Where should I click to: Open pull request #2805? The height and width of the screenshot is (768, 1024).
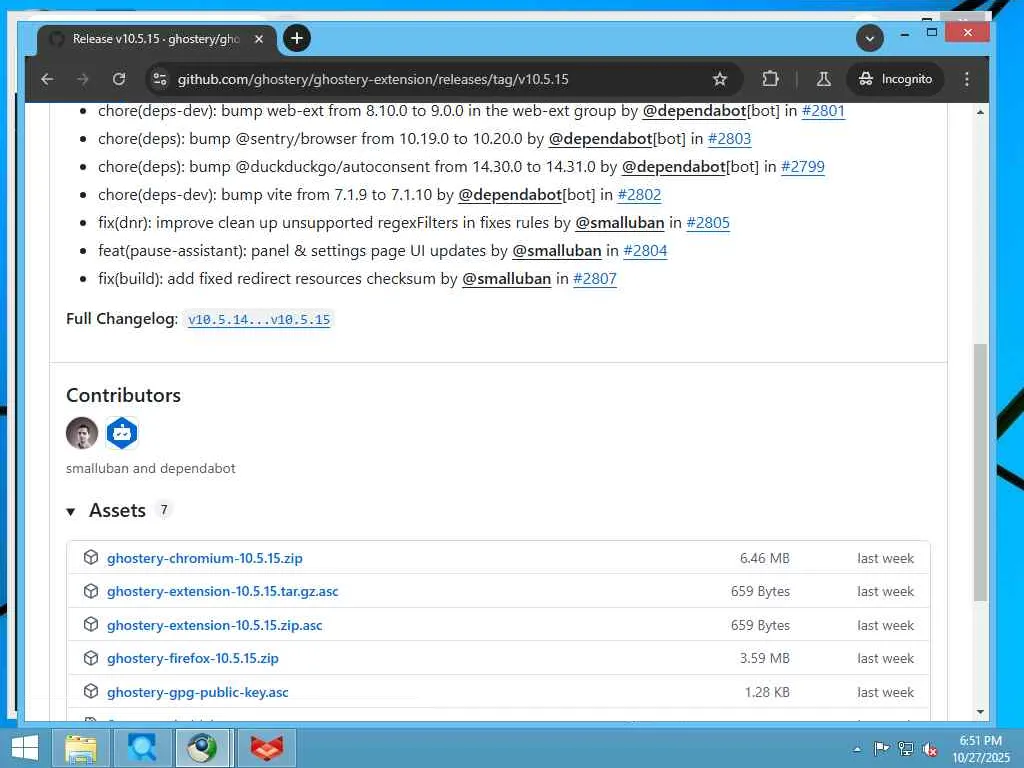click(708, 223)
